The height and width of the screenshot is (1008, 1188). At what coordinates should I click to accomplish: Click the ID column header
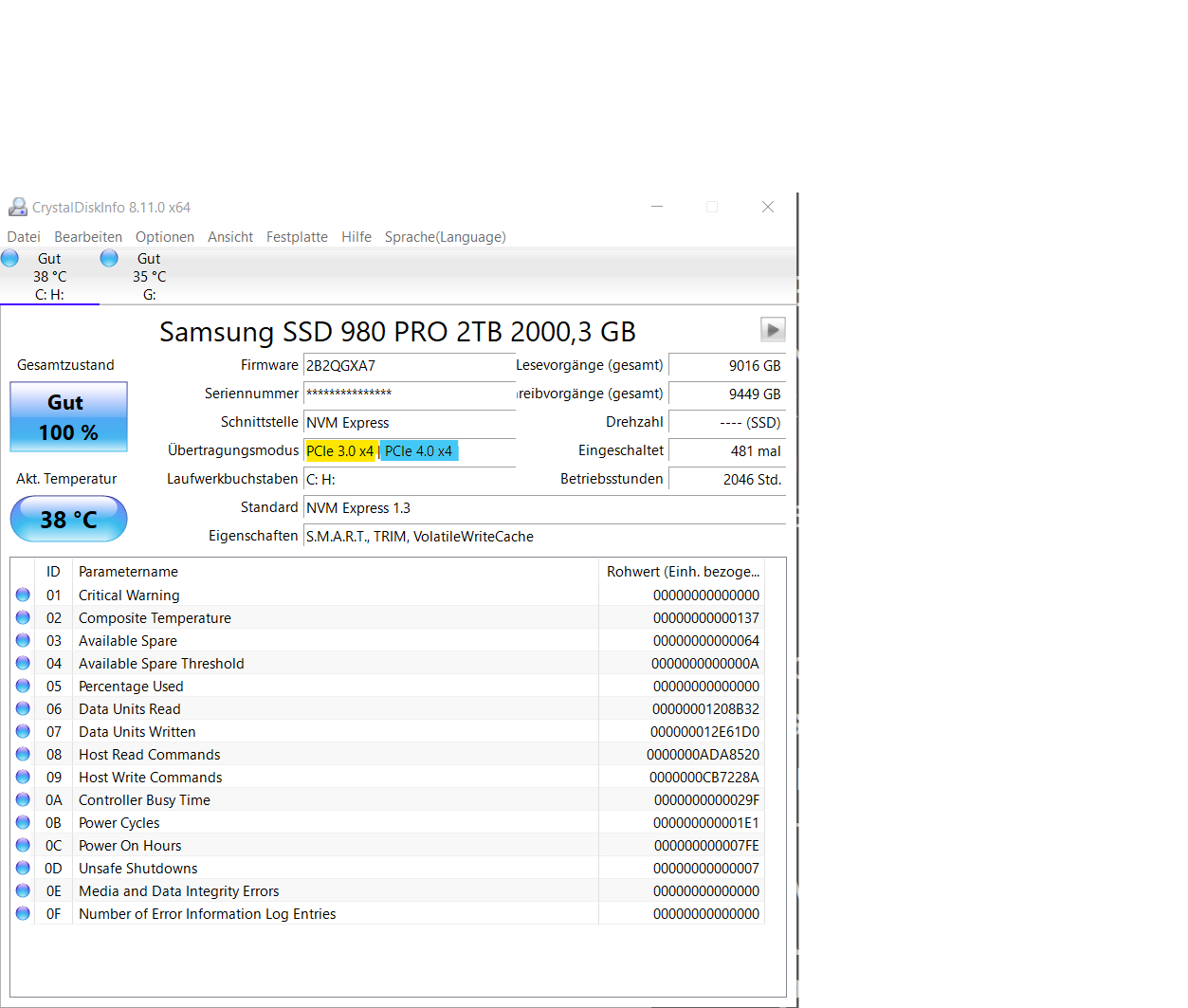tap(53, 572)
